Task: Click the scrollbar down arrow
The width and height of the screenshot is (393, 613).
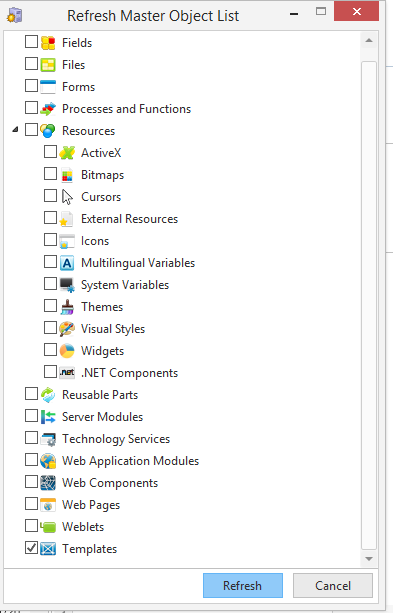Action: [369, 559]
